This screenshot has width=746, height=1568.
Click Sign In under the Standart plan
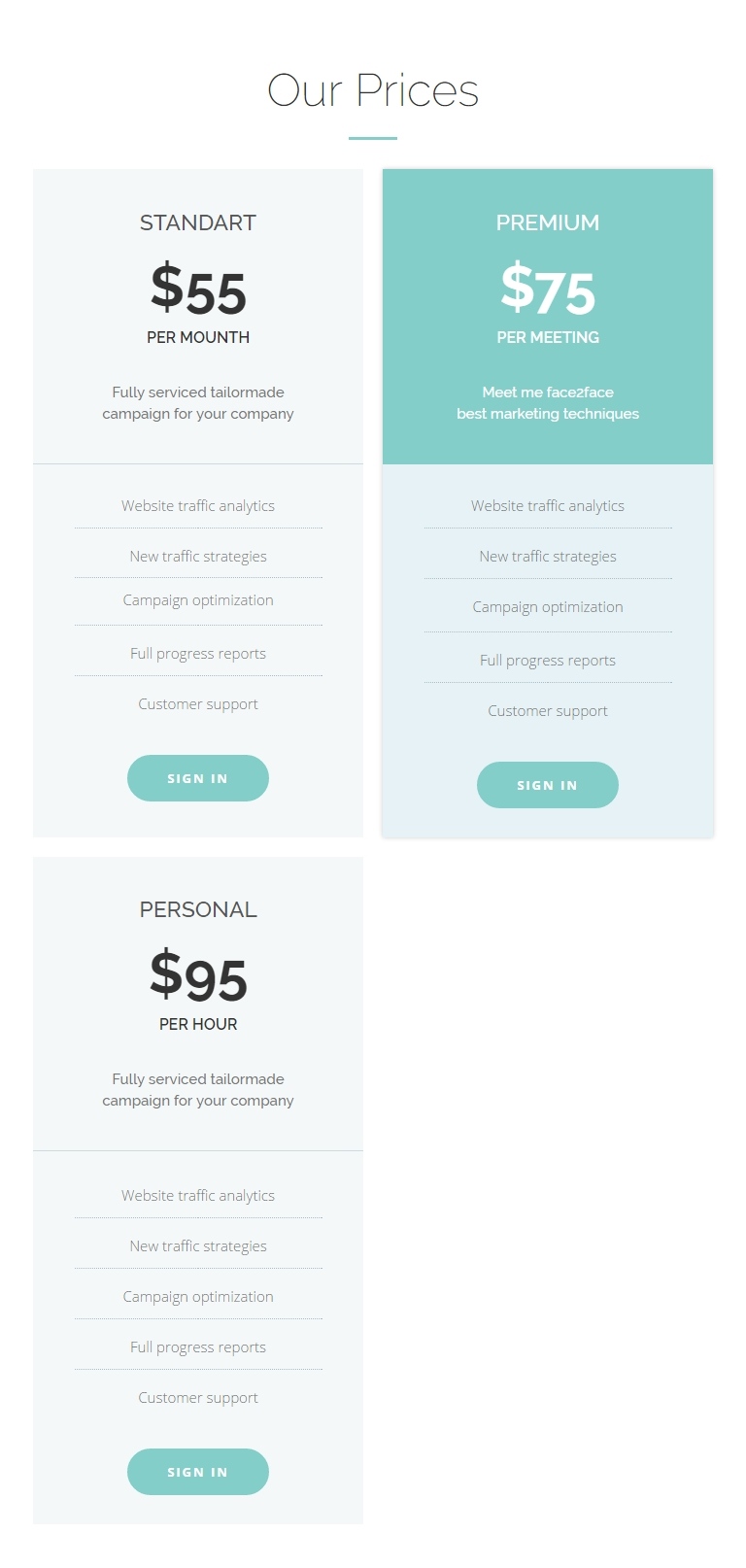(x=198, y=778)
